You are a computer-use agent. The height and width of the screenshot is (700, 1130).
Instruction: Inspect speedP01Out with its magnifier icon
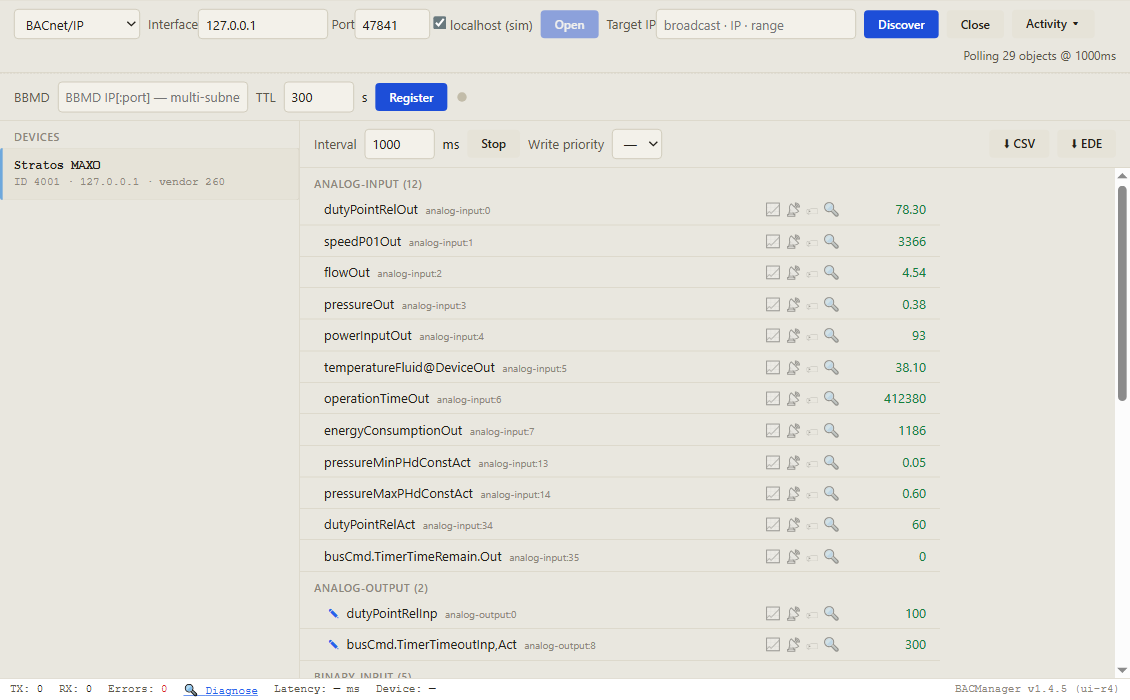832,242
